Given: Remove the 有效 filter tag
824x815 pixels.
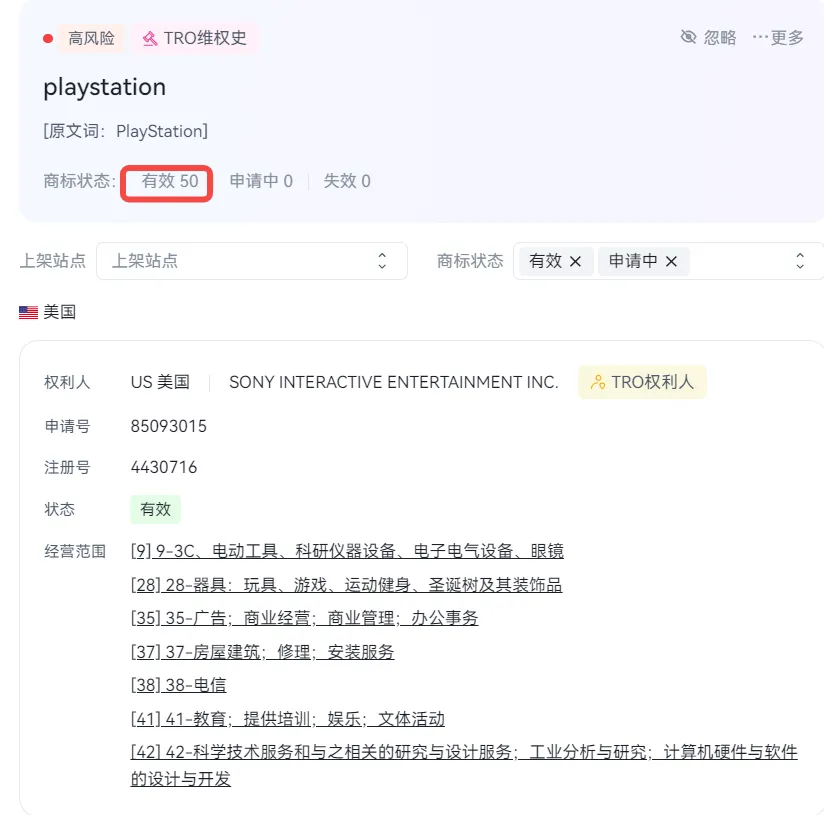Looking at the screenshot, I should (x=575, y=261).
